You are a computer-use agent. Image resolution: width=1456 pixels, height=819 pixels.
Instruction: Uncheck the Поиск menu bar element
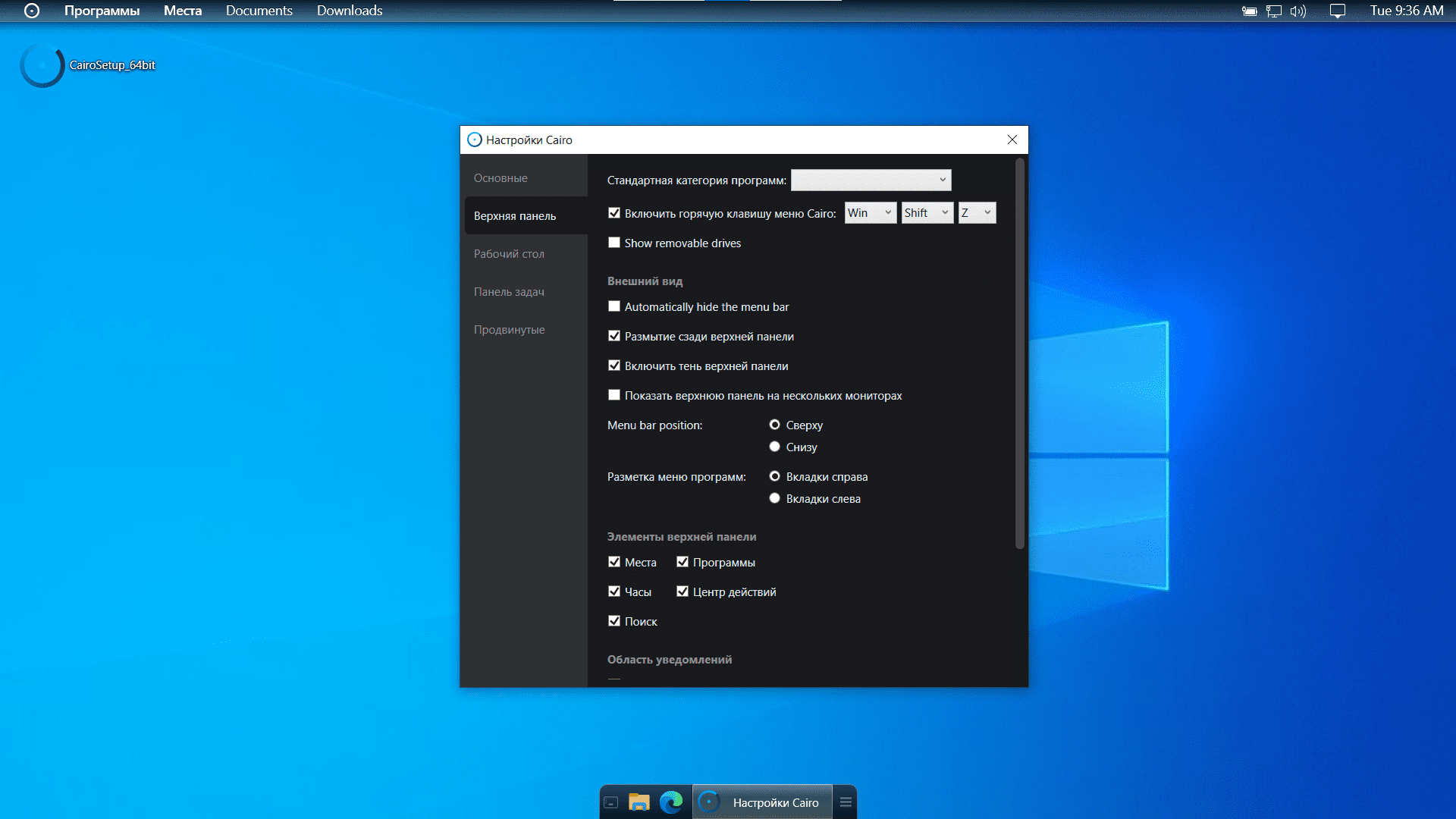614,621
